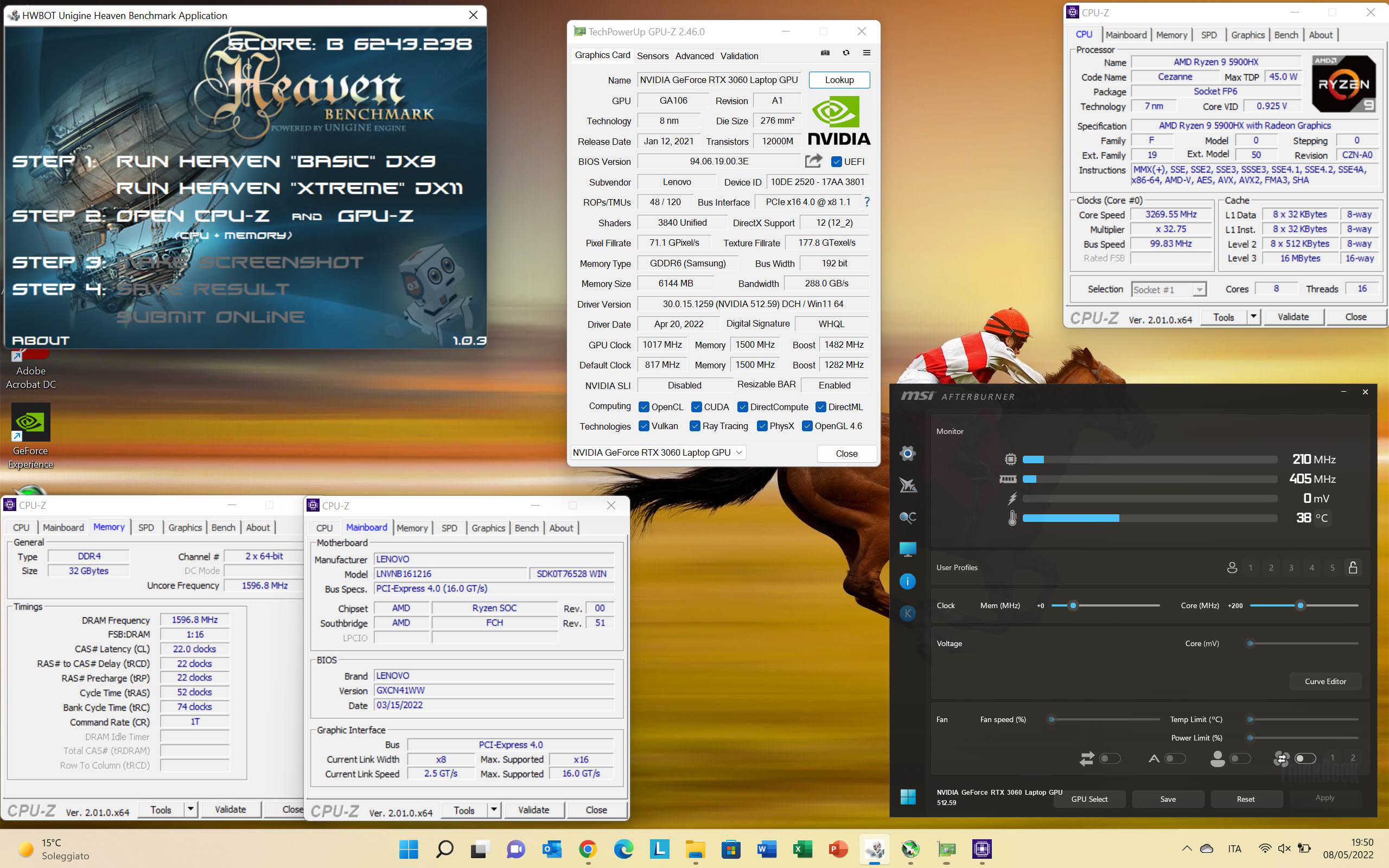Click Reset button in Afterburner

(x=1246, y=799)
